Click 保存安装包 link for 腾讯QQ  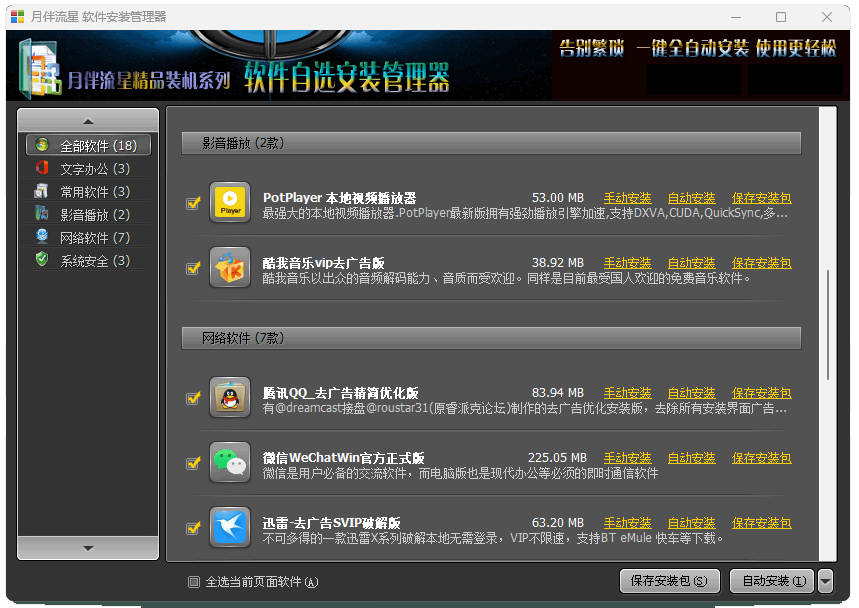761,393
